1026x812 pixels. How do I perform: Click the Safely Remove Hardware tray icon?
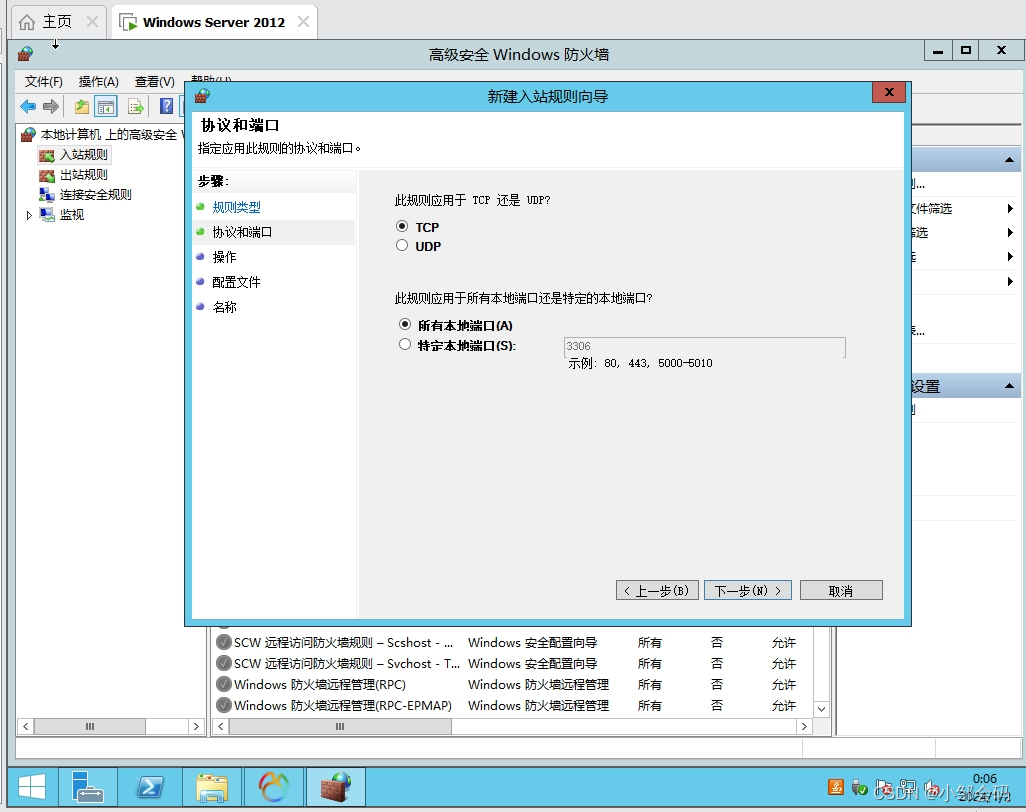tap(859, 787)
